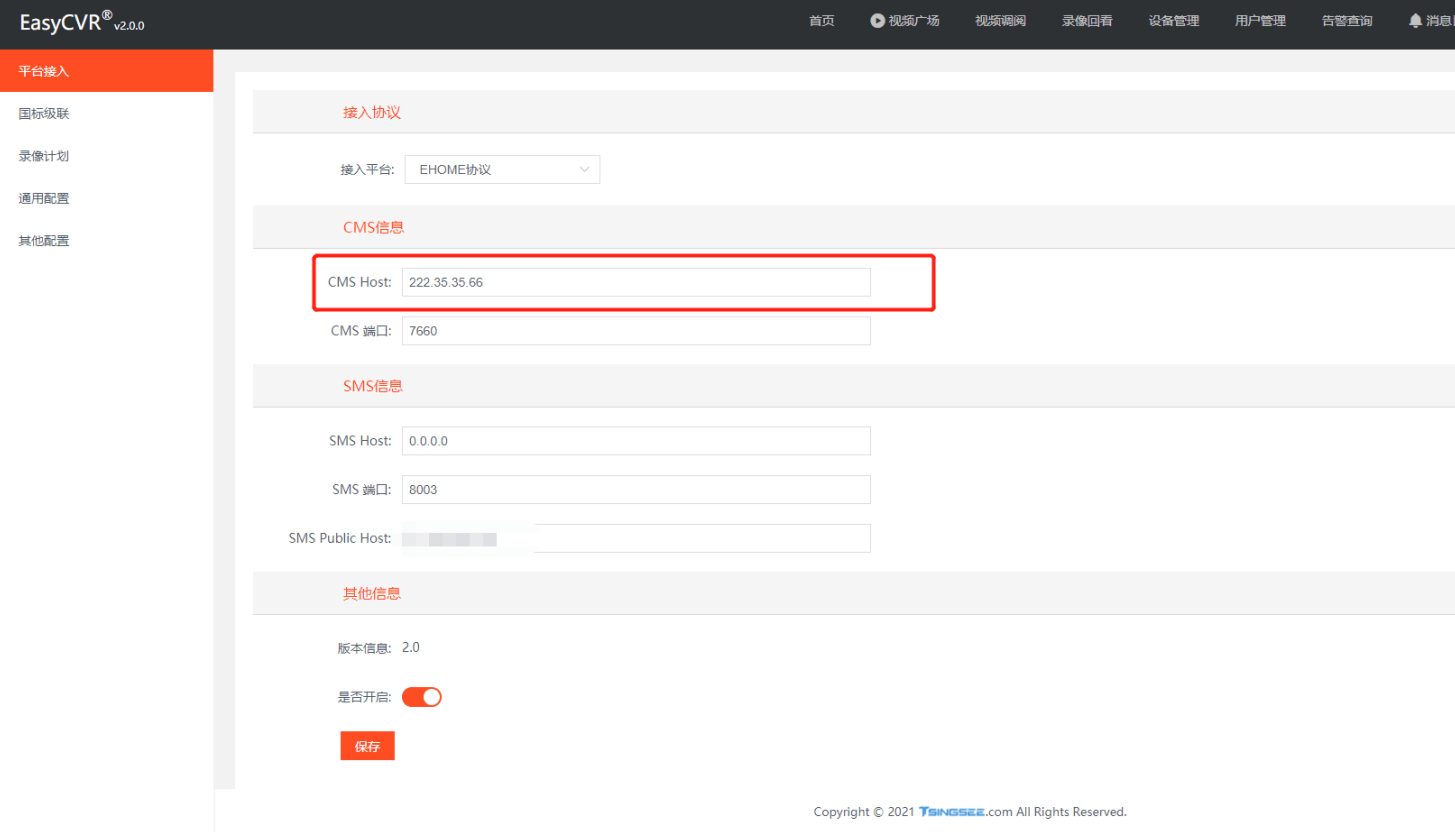Screen dimensions: 1455x832
Task: Go to 录像计划 in sidebar
Action: pos(44,156)
